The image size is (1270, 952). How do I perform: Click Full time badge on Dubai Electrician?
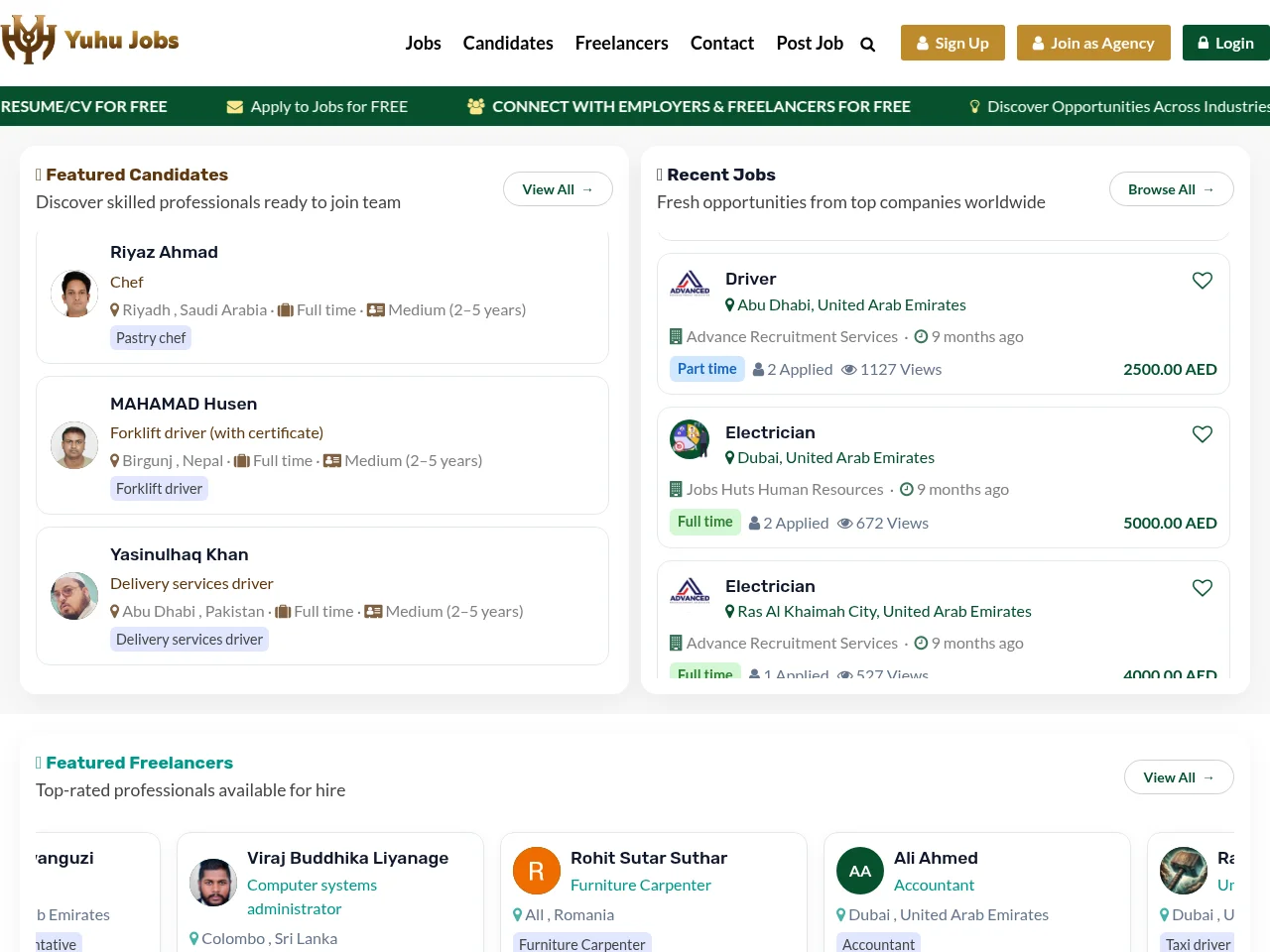click(x=705, y=522)
